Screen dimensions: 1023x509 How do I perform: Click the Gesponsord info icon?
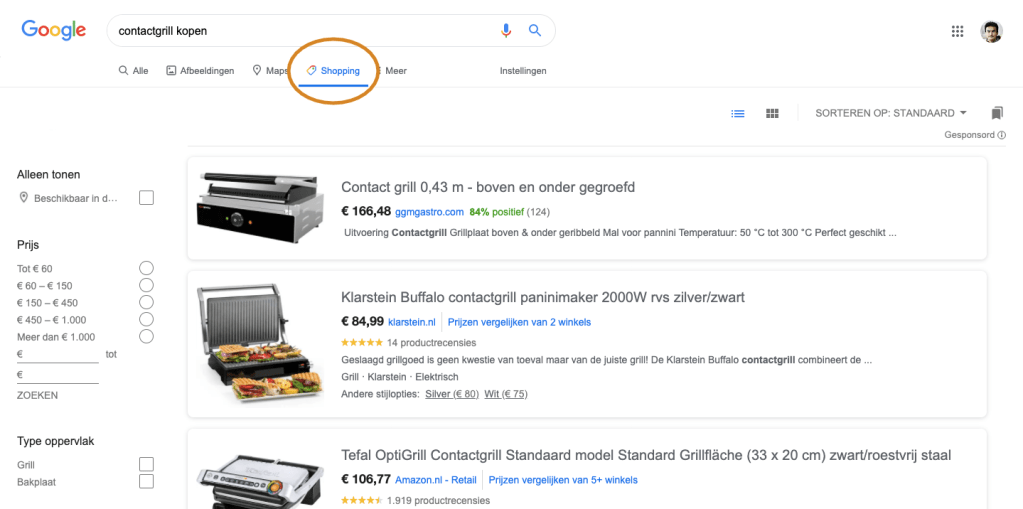pyautogui.click(x=1002, y=135)
